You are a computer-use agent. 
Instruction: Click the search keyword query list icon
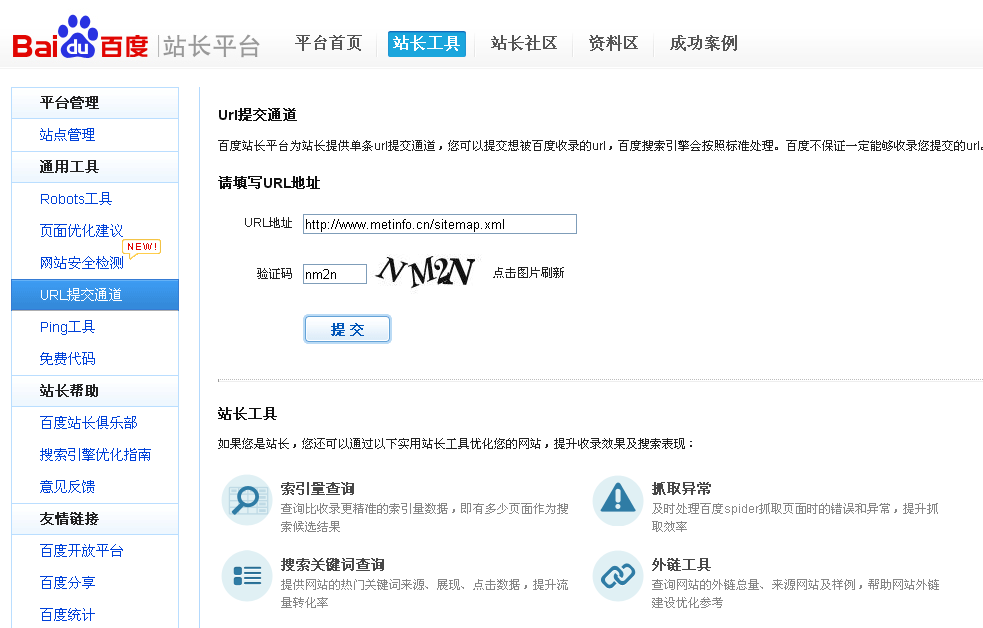click(x=246, y=575)
